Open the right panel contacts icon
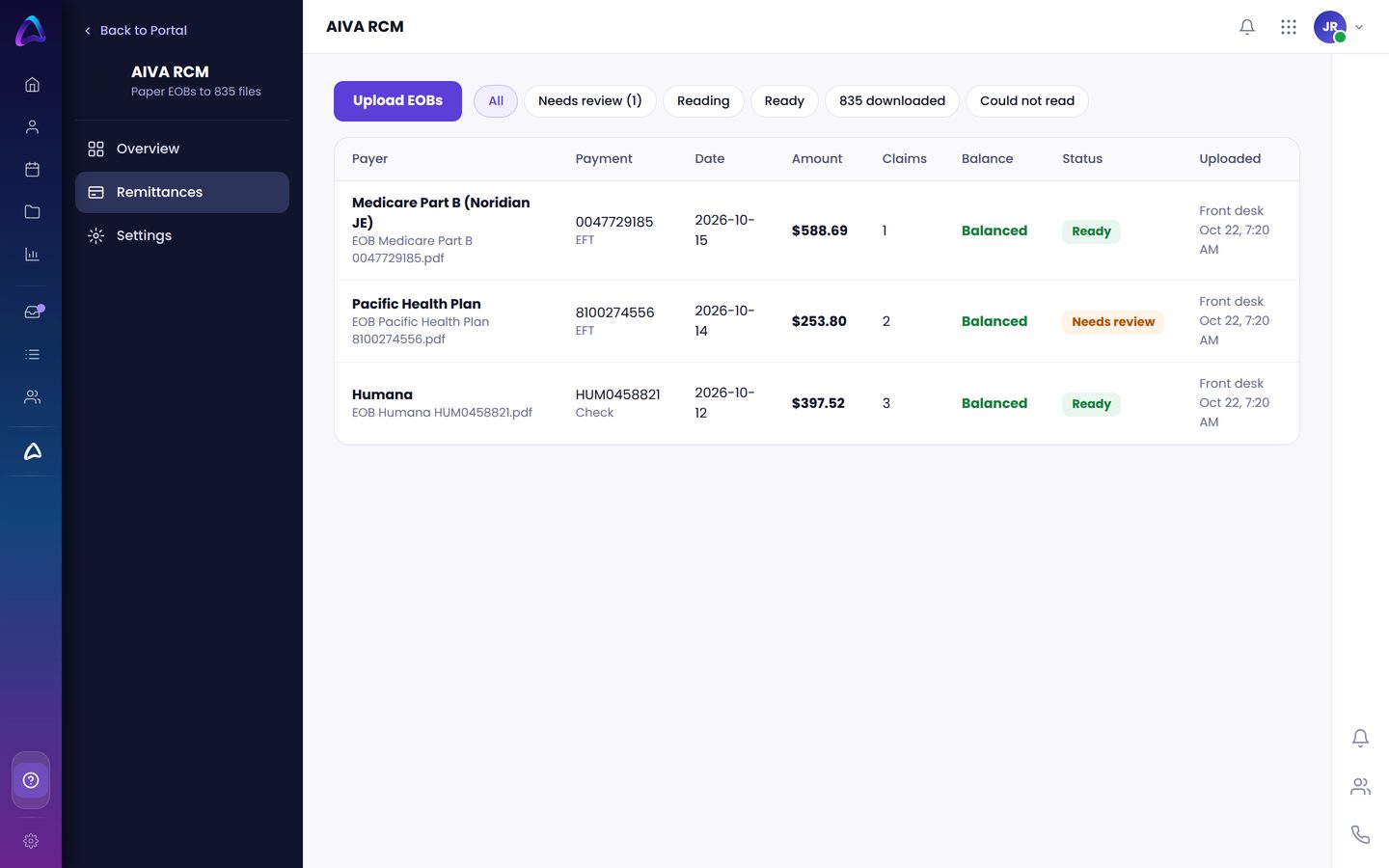1389x868 pixels. tap(1360, 786)
